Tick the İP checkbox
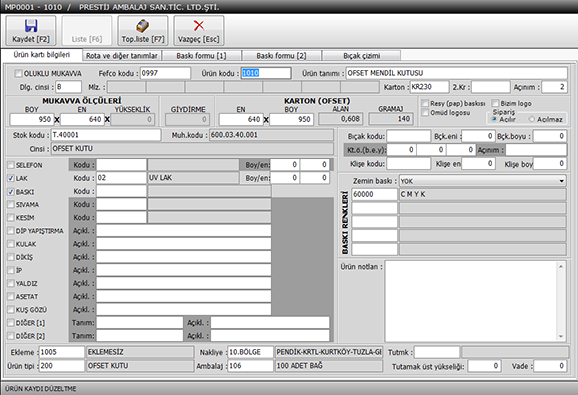Image resolution: width=578 pixels, height=395 pixels. [11, 270]
